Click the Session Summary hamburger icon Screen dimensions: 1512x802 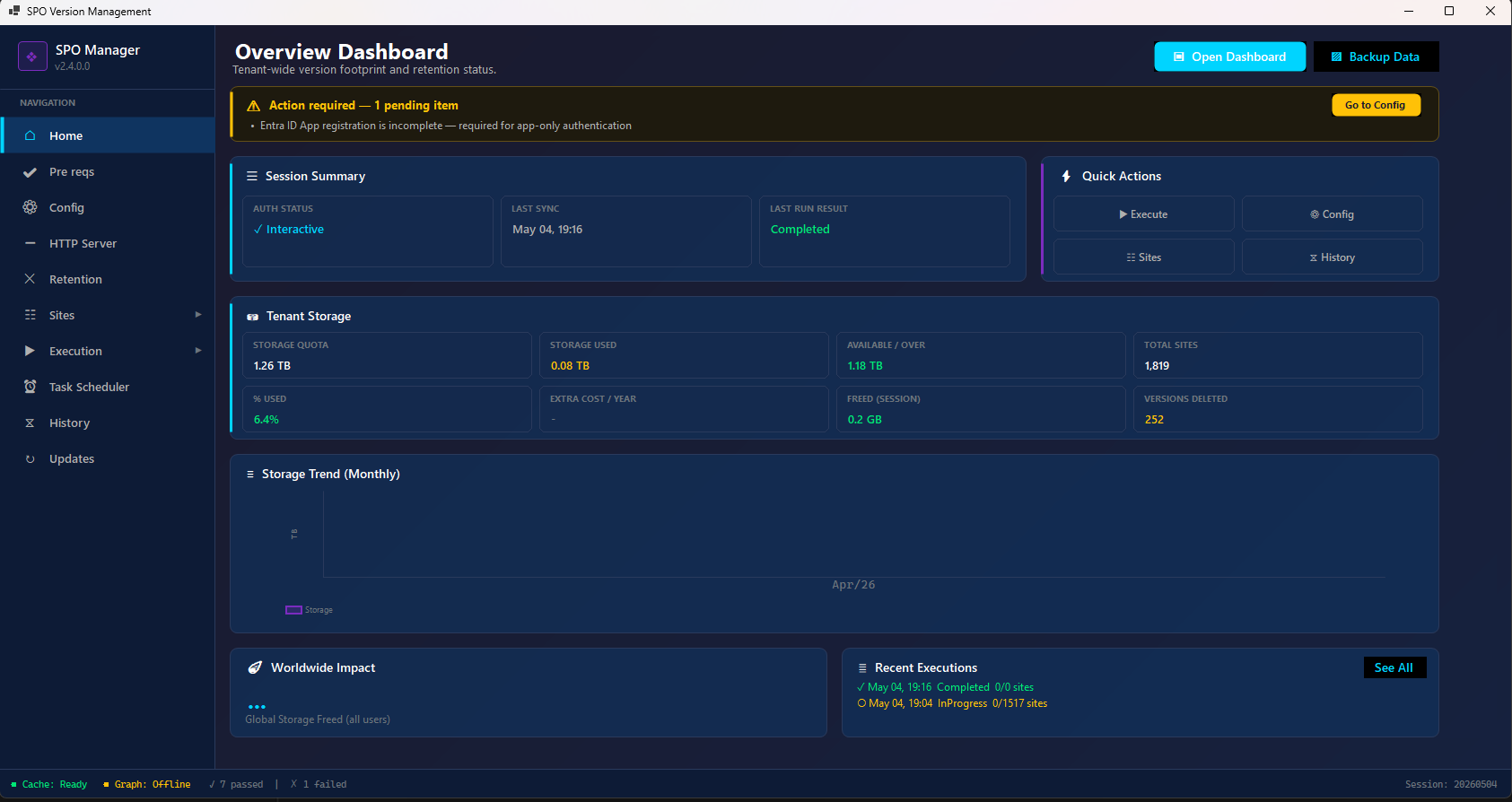click(x=252, y=176)
